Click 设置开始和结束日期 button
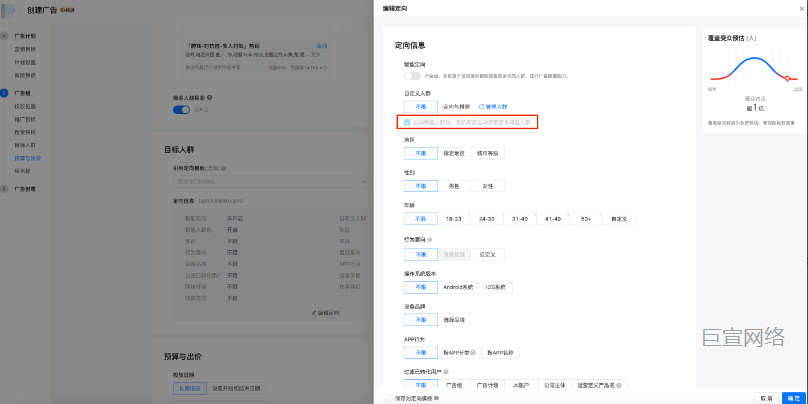 236,388
